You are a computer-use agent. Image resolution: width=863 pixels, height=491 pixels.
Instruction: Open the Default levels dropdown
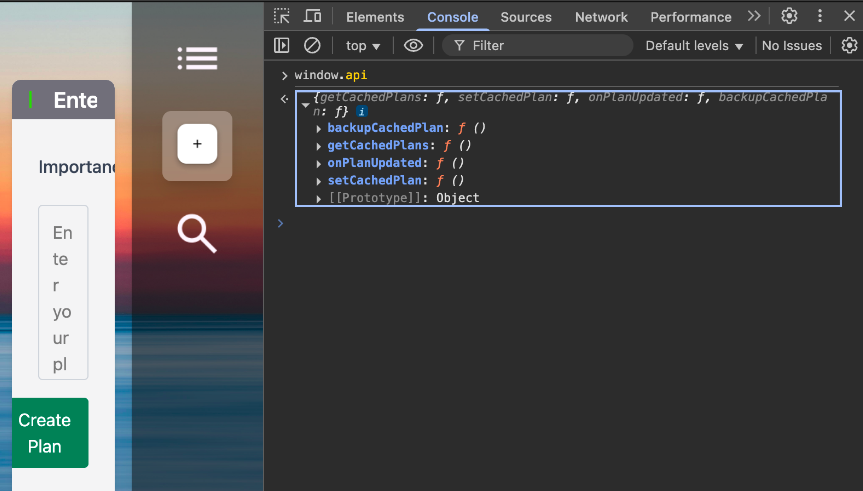694,46
